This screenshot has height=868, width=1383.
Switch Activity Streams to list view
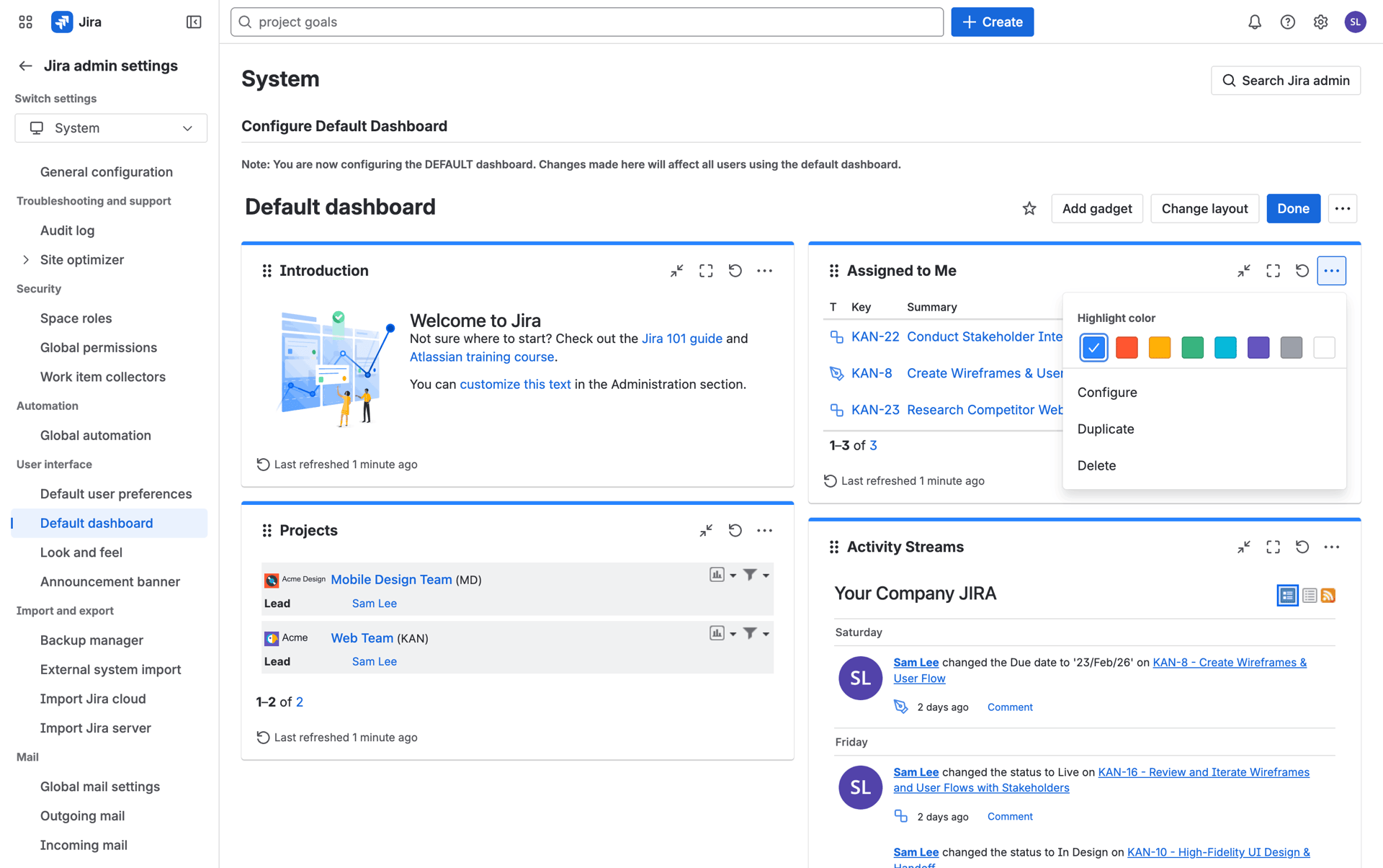1310,596
